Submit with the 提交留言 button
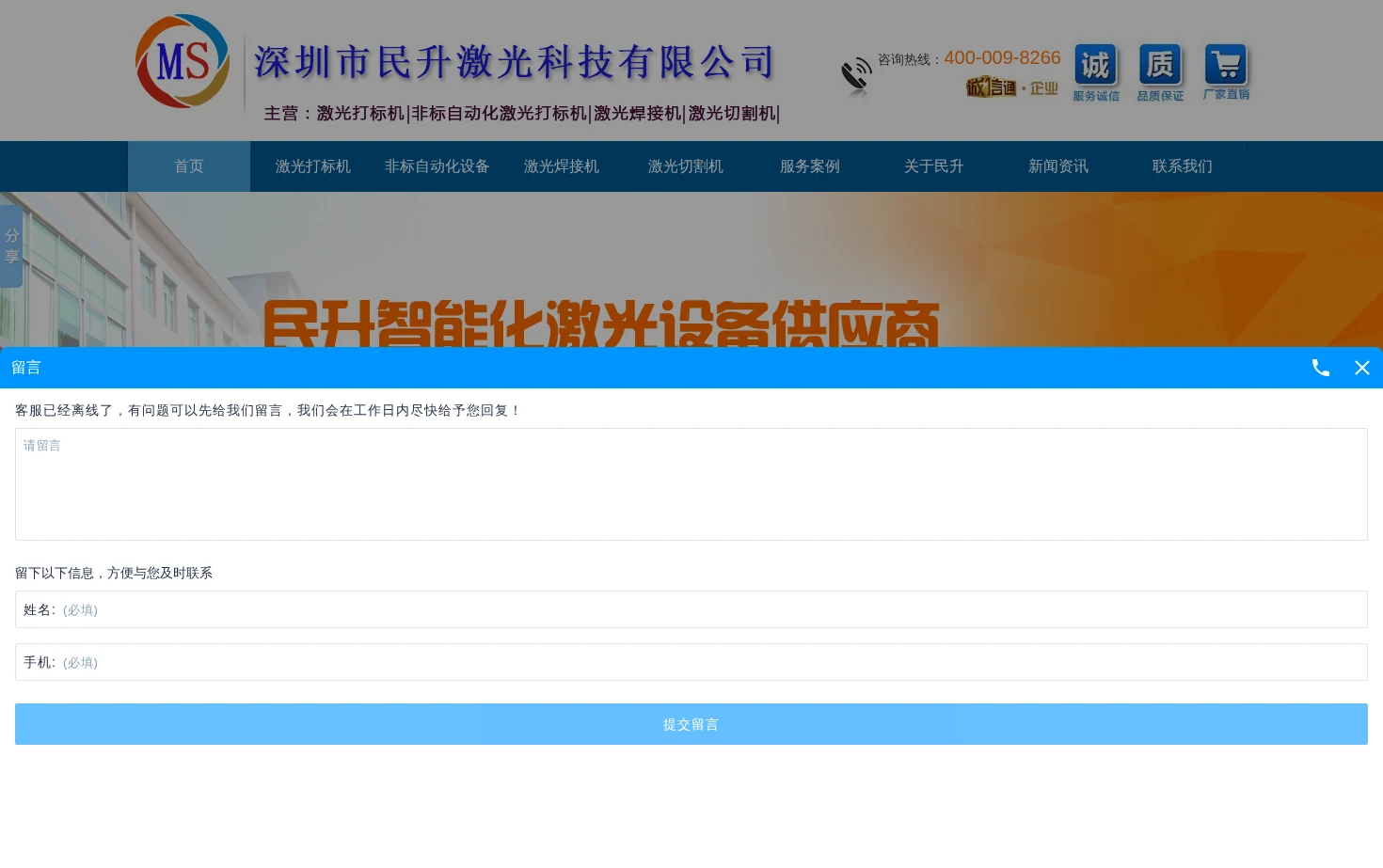1383x868 pixels. (x=691, y=724)
